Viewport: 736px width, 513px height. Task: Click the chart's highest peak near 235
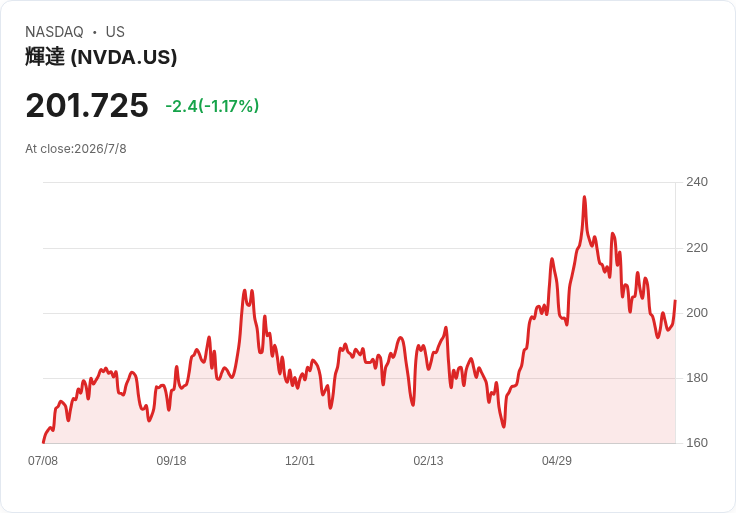(584, 197)
